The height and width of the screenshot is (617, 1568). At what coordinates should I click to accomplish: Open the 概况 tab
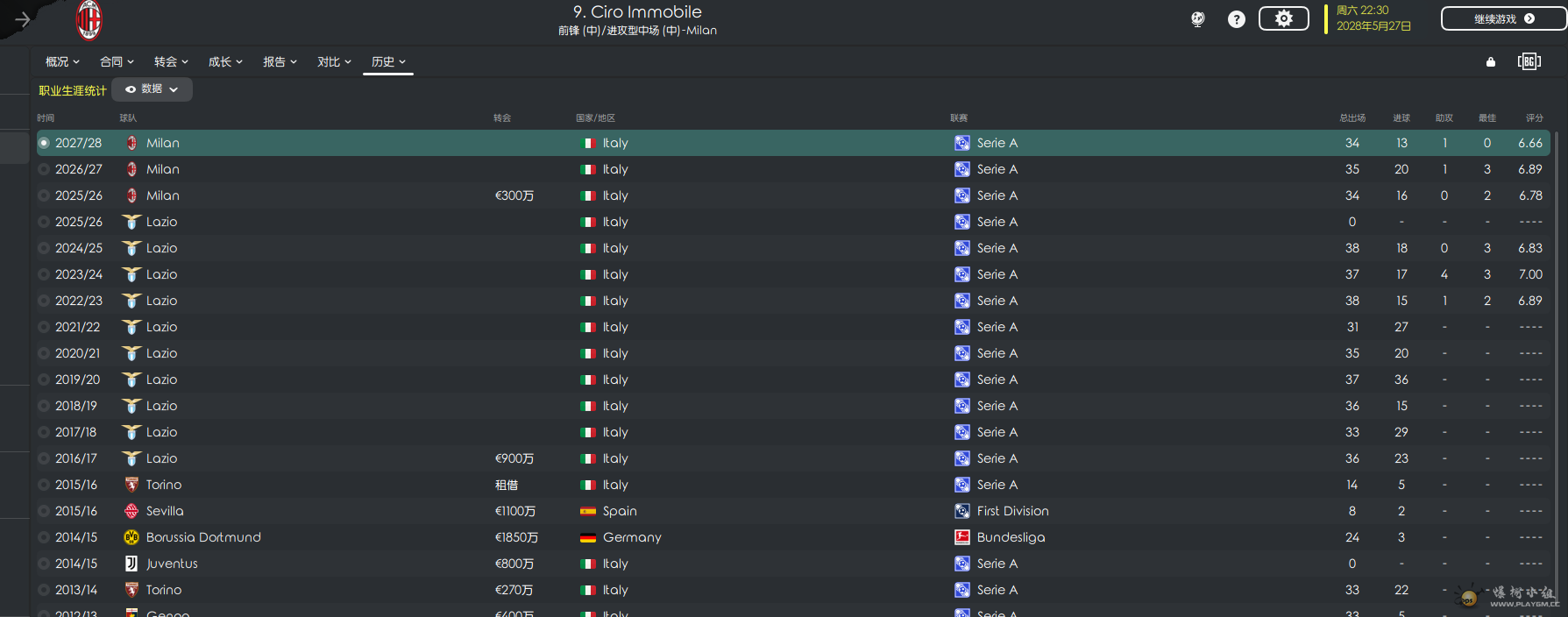tap(62, 61)
